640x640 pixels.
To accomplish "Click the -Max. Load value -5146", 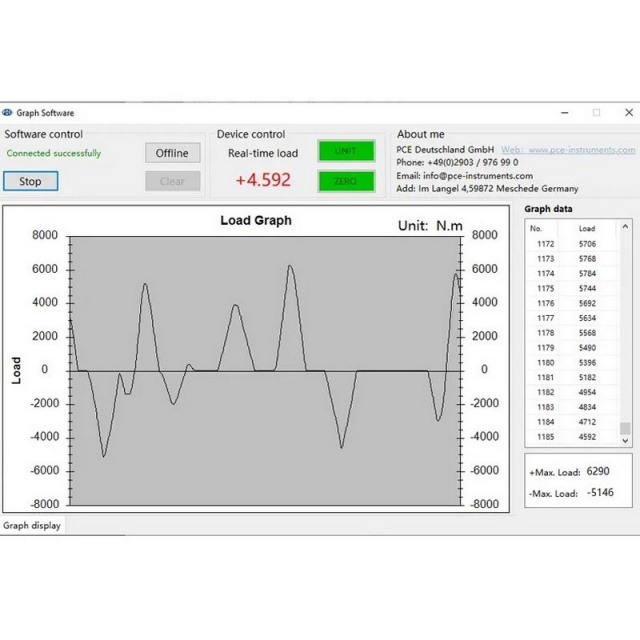I will click(x=600, y=492).
